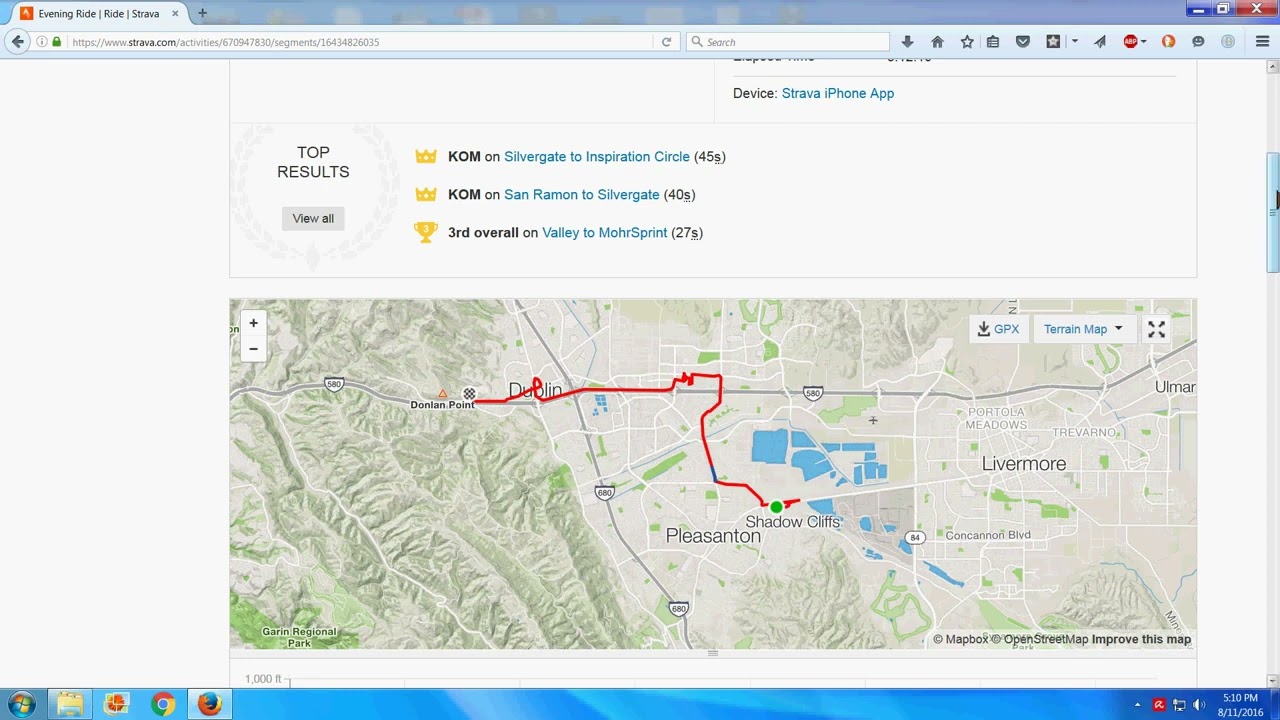Zoom in the map with plus button
The width and height of the screenshot is (1280, 720).
tap(253, 323)
